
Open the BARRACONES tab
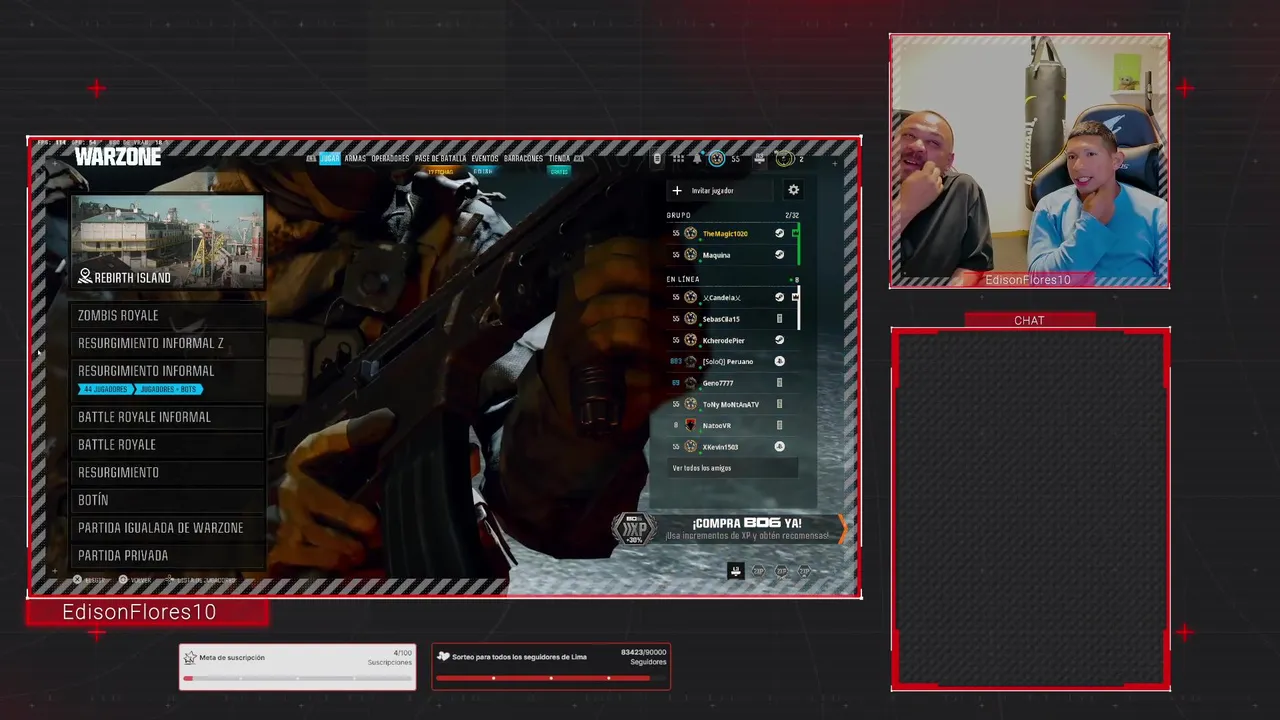coord(523,158)
